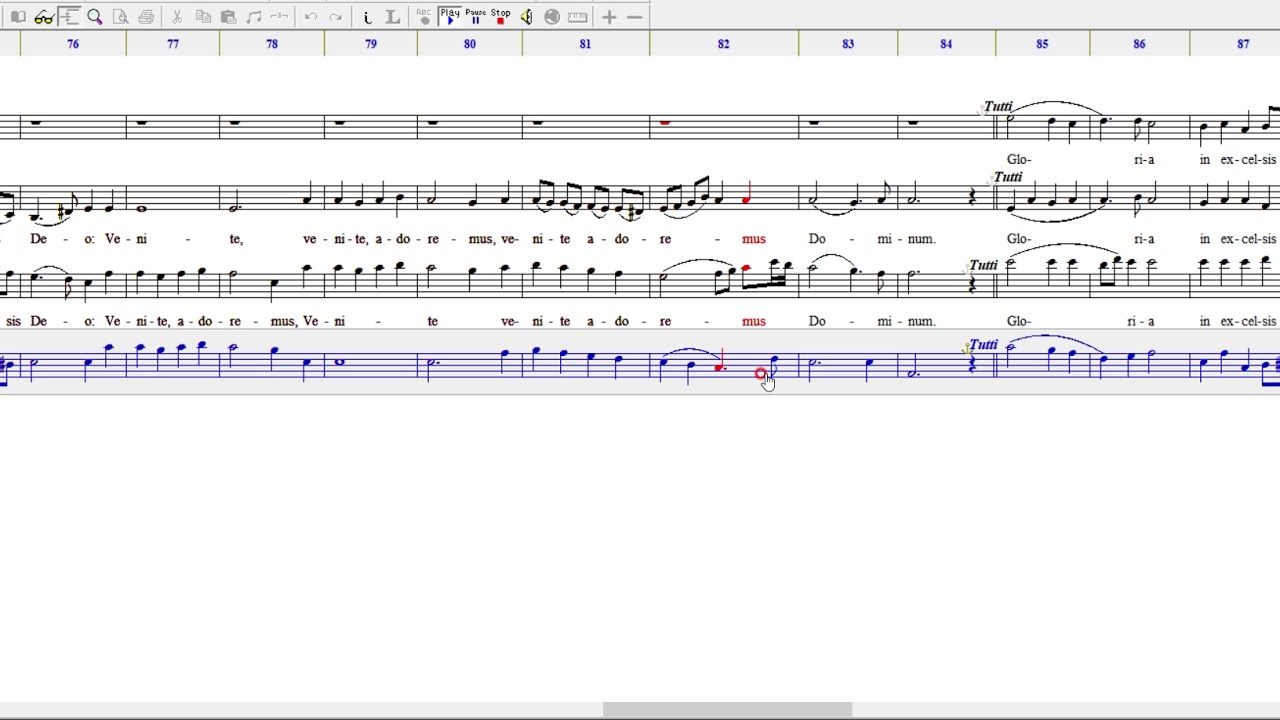The height and width of the screenshot is (720, 1280).
Task: Click the open book icon in toolbar
Action: coord(18,17)
